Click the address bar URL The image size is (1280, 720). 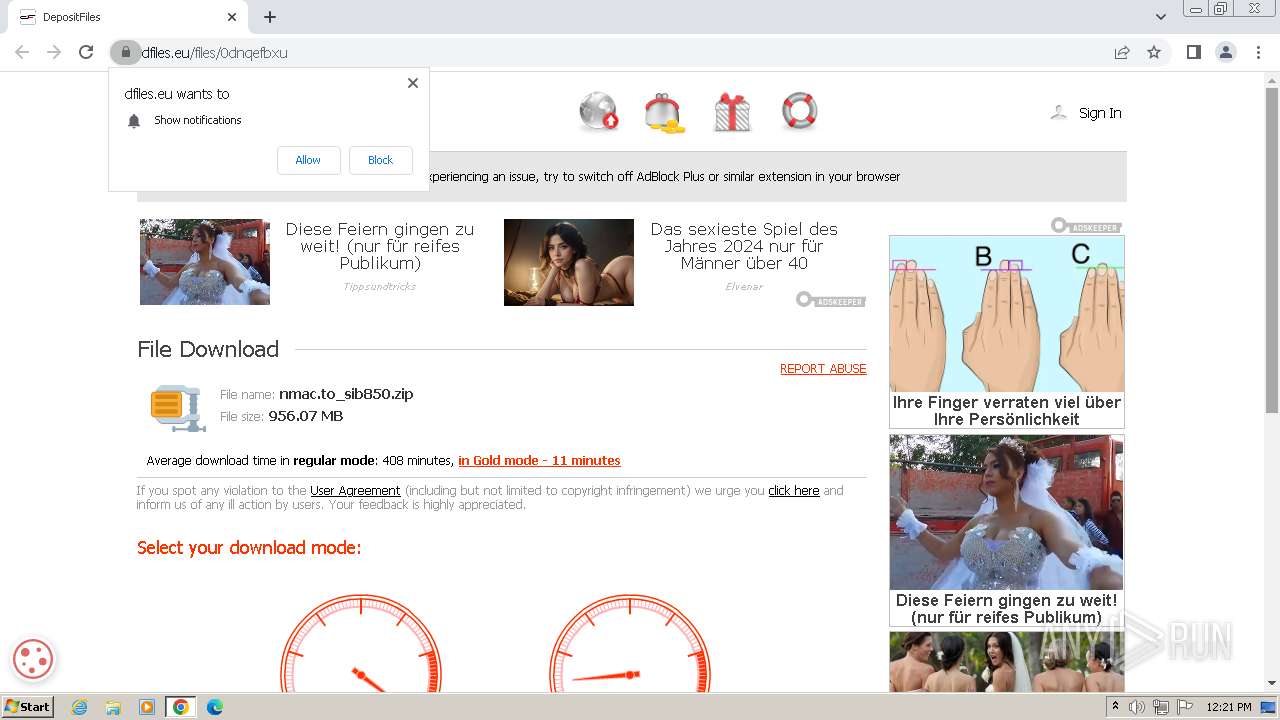click(215, 53)
